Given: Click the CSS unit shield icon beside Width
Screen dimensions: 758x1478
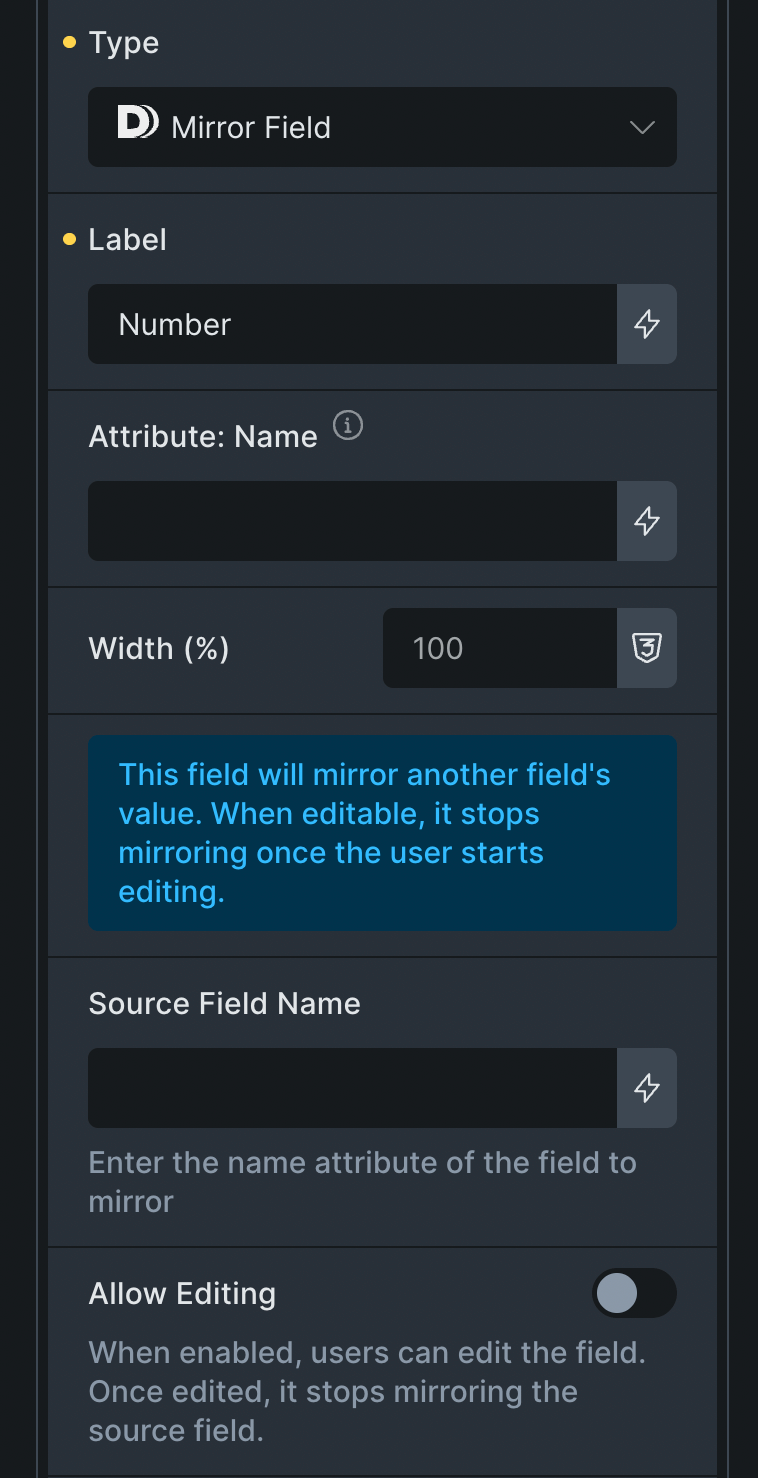Looking at the screenshot, I should 647,648.
